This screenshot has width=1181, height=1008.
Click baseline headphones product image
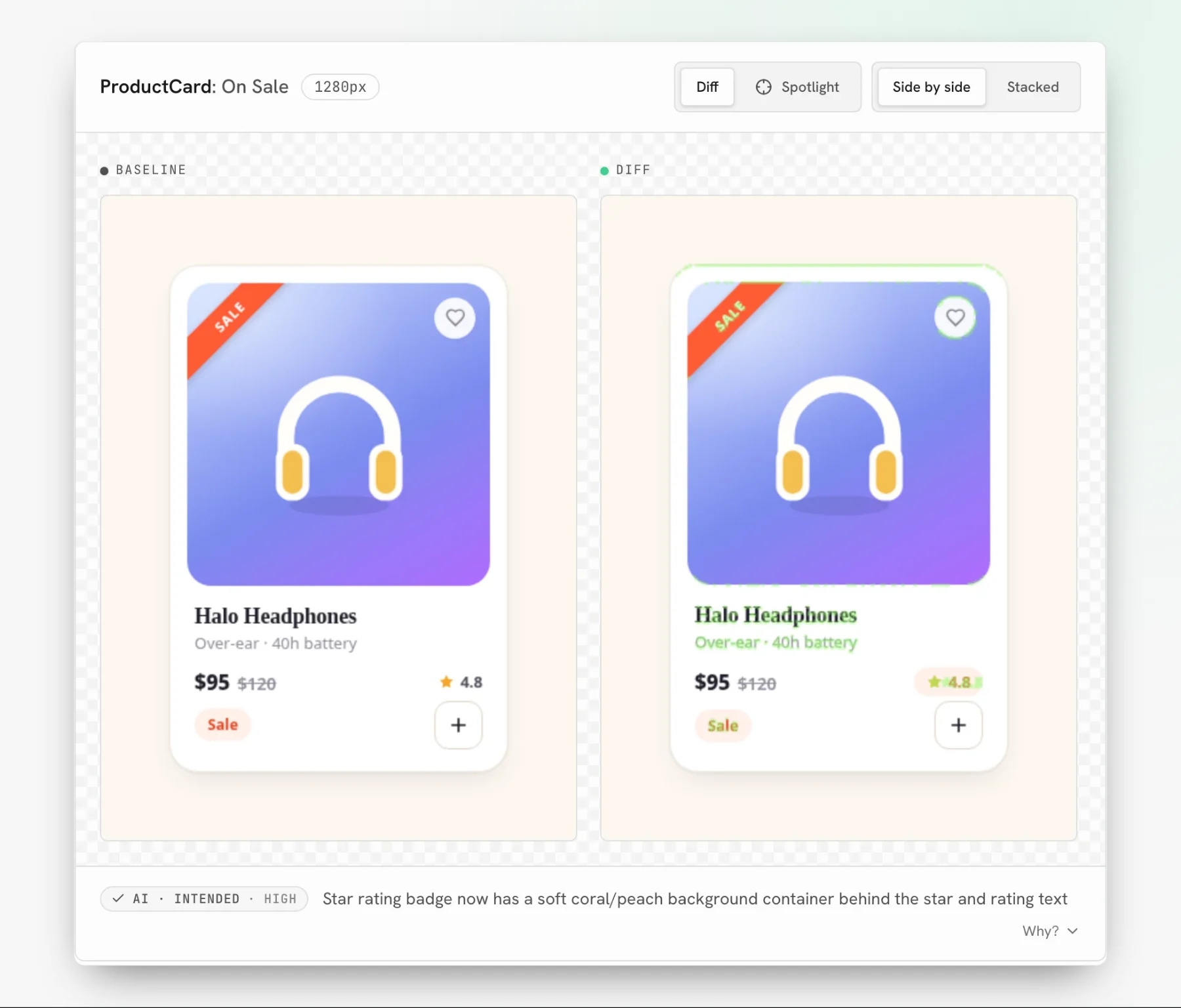(x=339, y=434)
